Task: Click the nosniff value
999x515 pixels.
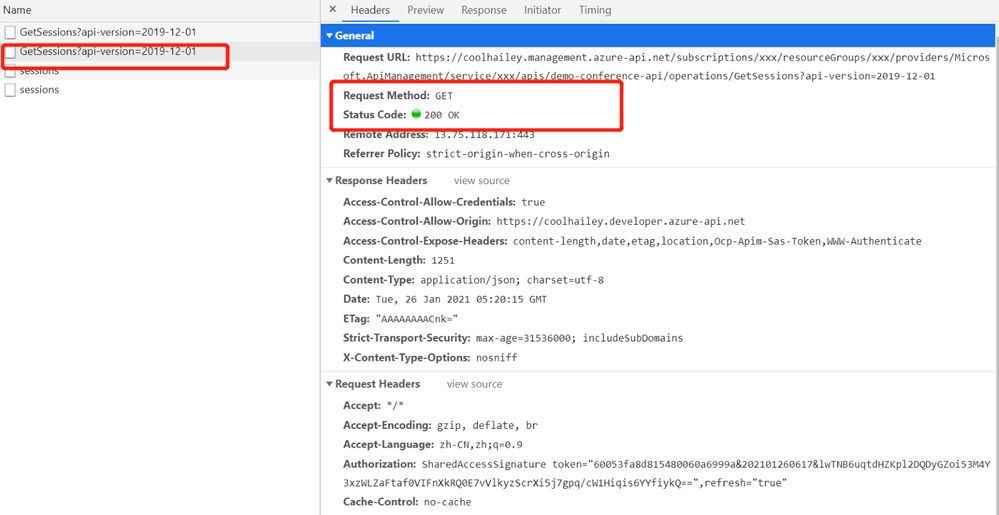Action: [x=496, y=358]
